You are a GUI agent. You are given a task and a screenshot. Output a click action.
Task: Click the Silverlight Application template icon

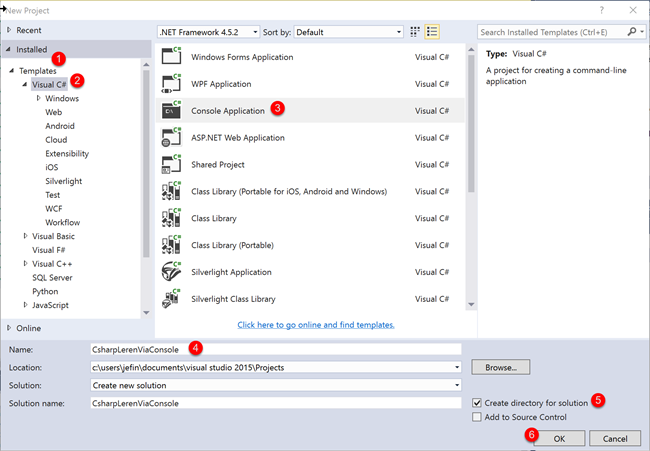click(x=171, y=272)
